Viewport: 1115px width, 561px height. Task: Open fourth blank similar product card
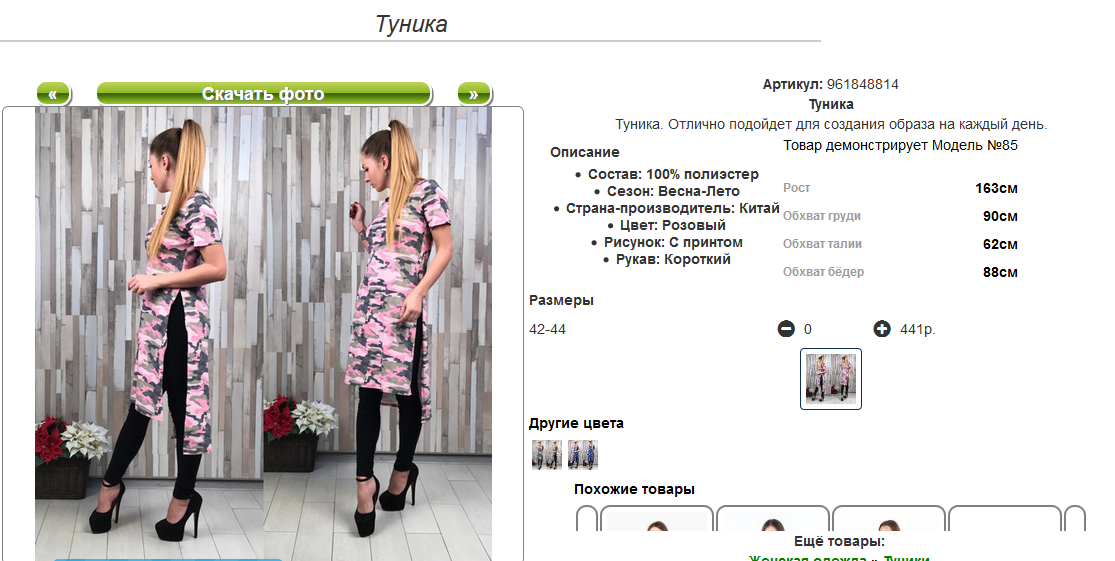click(x=1005, y=518)
